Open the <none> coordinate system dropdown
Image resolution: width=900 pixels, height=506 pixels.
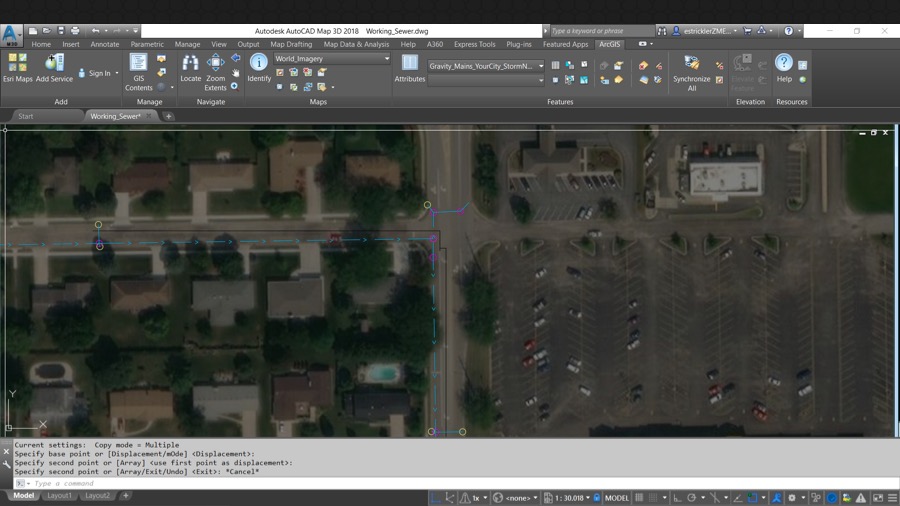(535, 498)
